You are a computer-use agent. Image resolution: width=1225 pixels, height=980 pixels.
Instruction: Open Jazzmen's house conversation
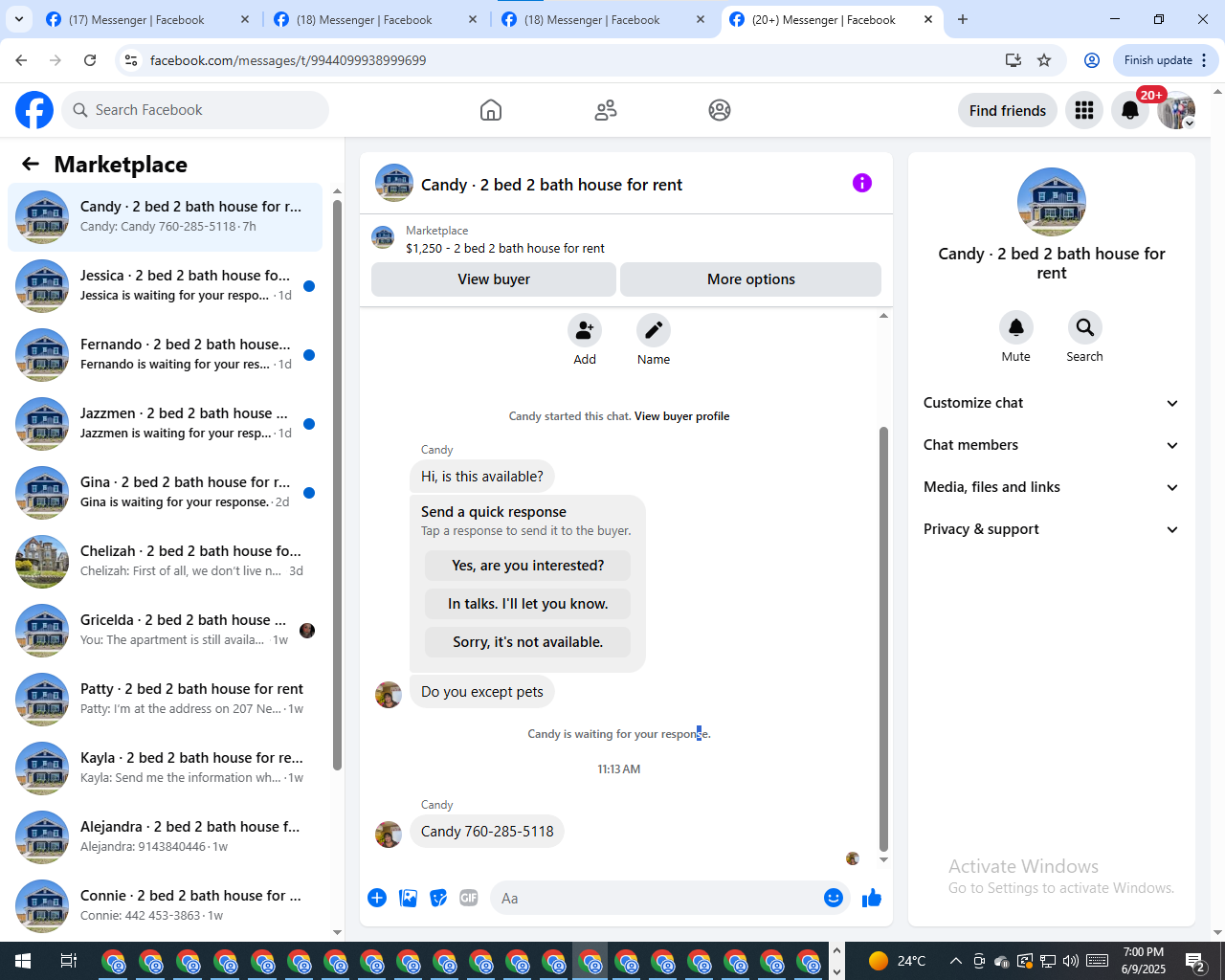click(x=166, y=424)
